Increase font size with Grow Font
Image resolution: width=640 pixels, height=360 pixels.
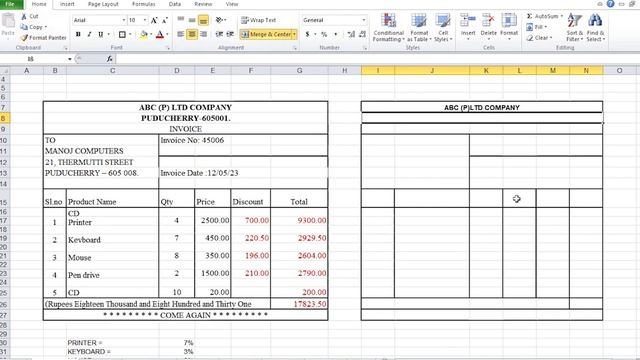[154, 20]
